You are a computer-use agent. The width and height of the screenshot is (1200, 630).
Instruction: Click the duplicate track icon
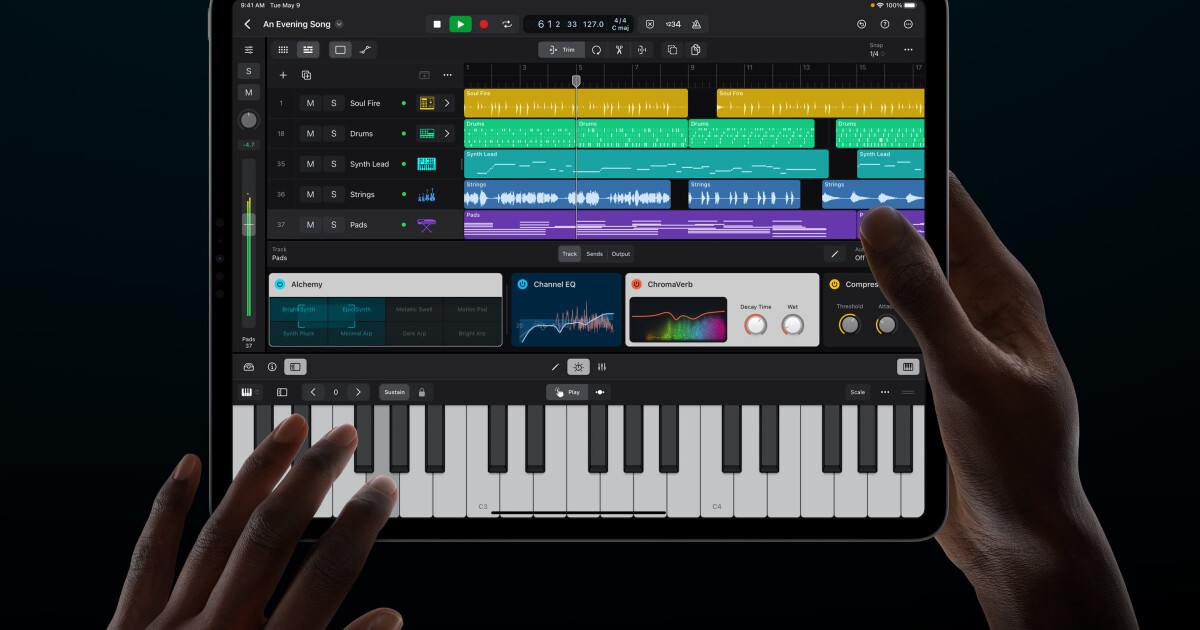(306, 75)
